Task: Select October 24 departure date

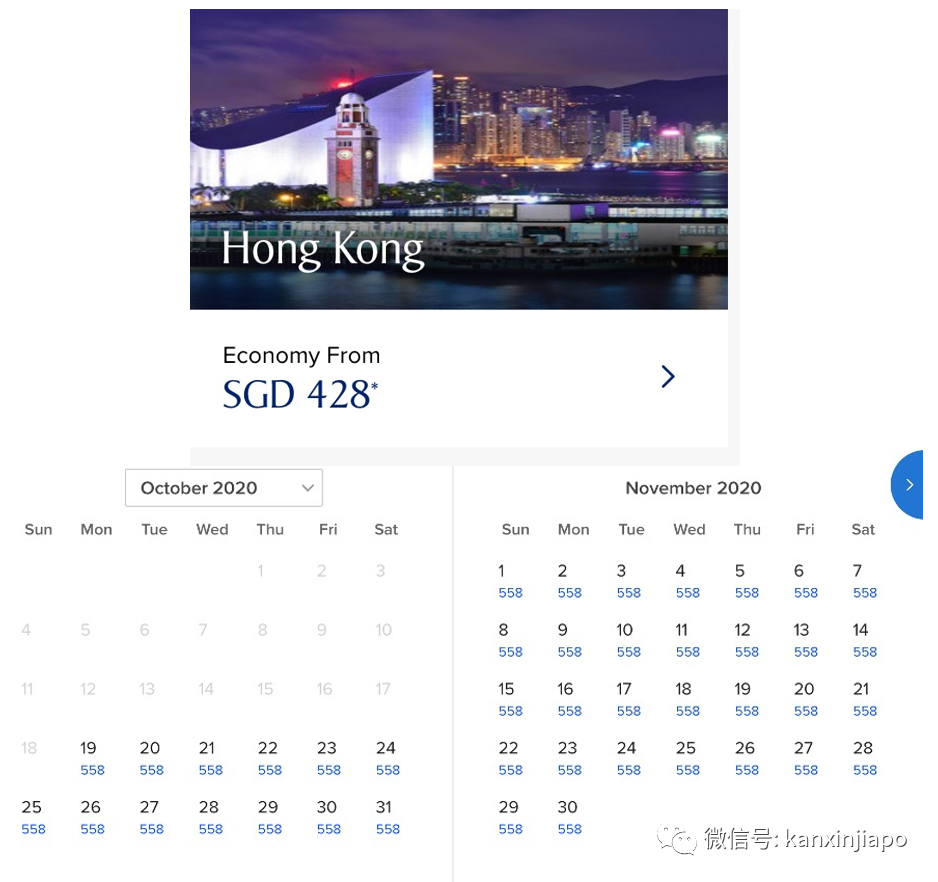Action: [386, 757]
